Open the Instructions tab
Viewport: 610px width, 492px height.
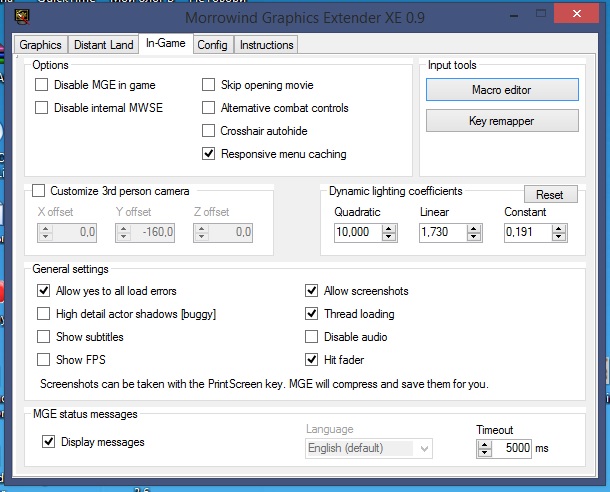point(266,45)
